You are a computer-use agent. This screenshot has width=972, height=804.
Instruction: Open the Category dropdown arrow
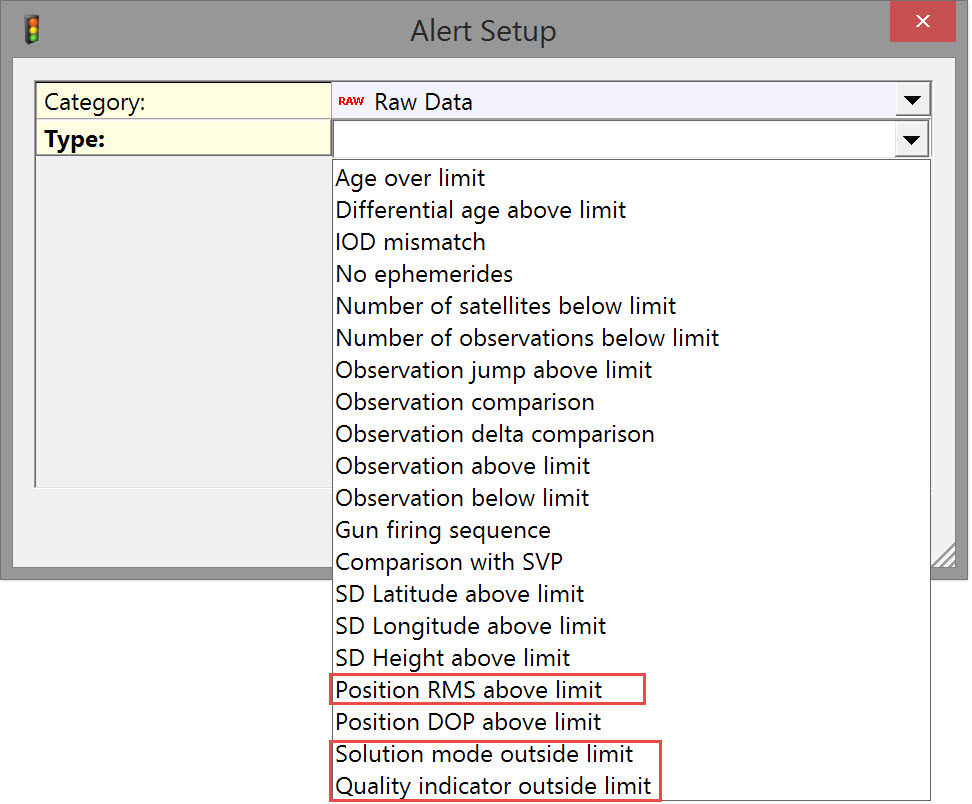click(911, 101)
